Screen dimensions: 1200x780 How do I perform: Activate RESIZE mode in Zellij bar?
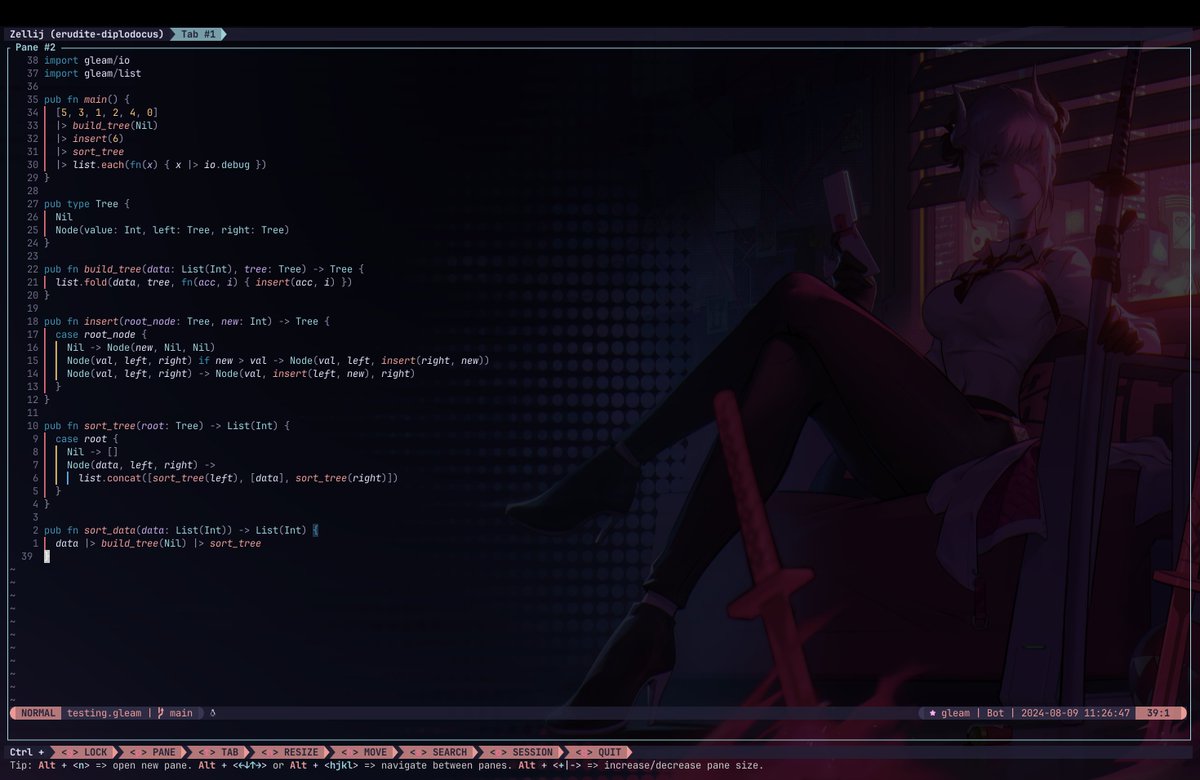click(x=288, y=752)
